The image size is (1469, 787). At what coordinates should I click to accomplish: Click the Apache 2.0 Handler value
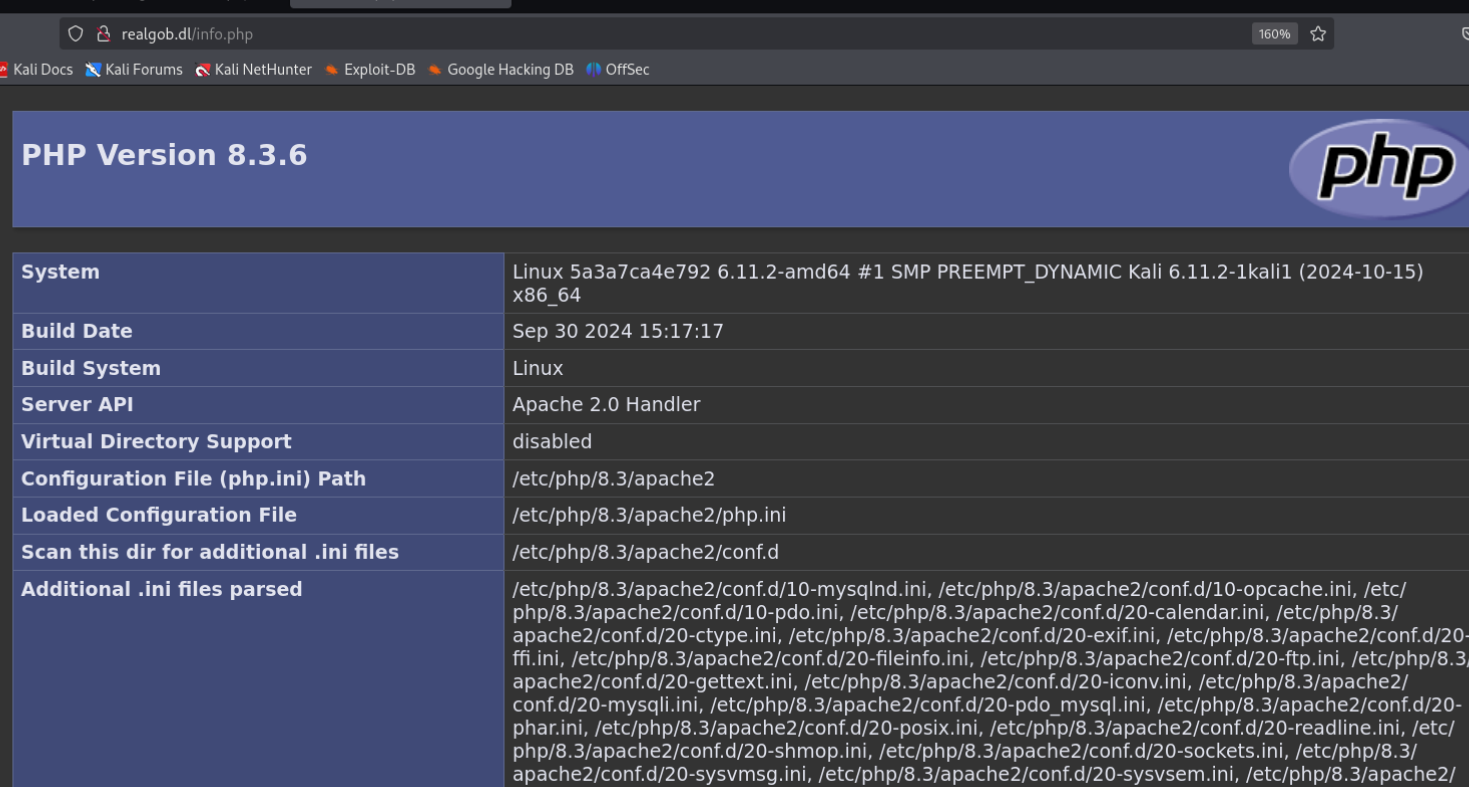click(606, 404)
